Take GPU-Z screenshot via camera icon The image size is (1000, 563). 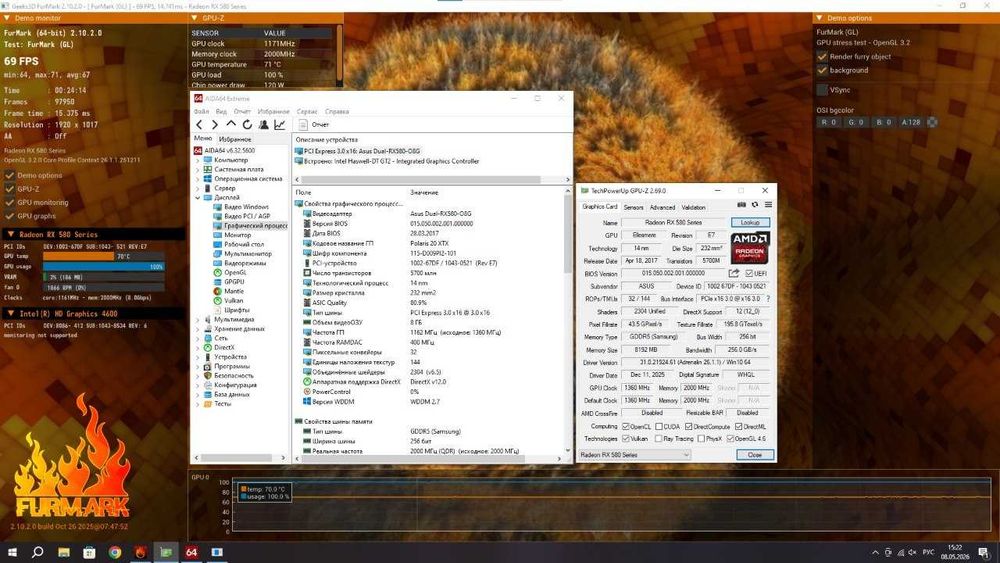pos(741,205)
